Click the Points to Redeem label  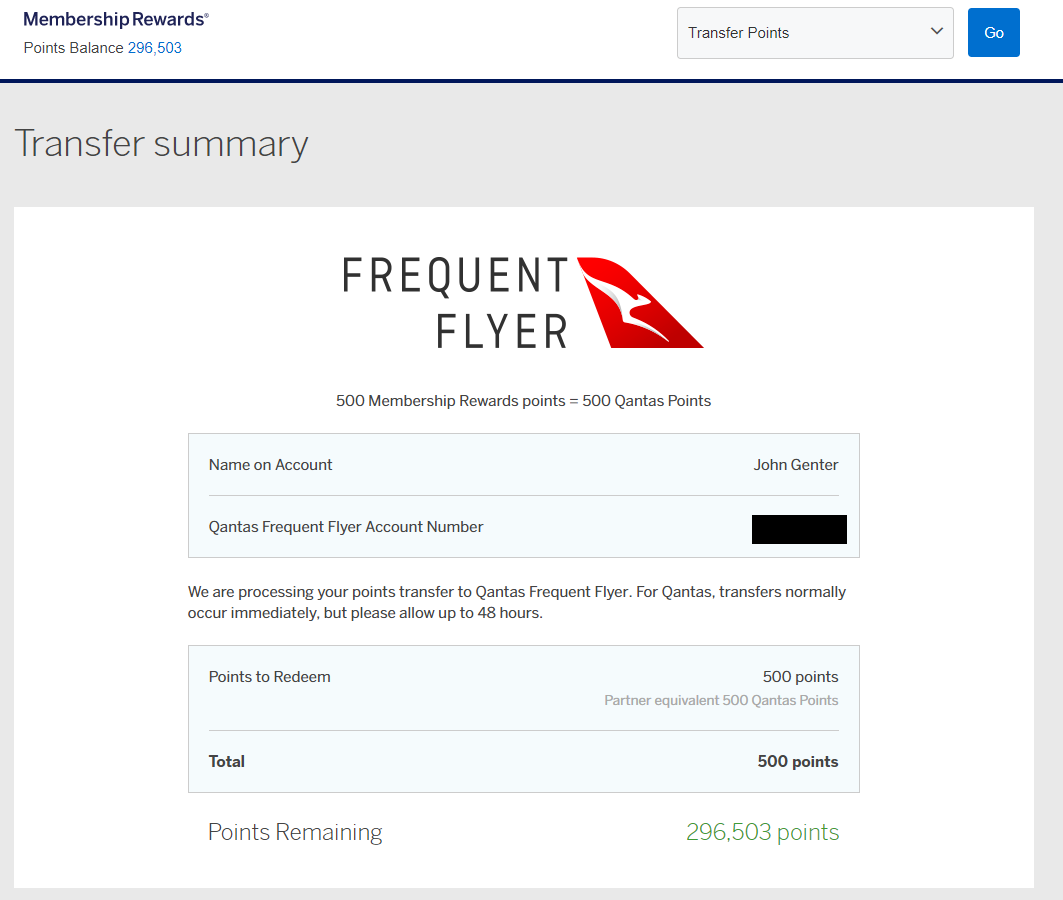tap(269, 677)
